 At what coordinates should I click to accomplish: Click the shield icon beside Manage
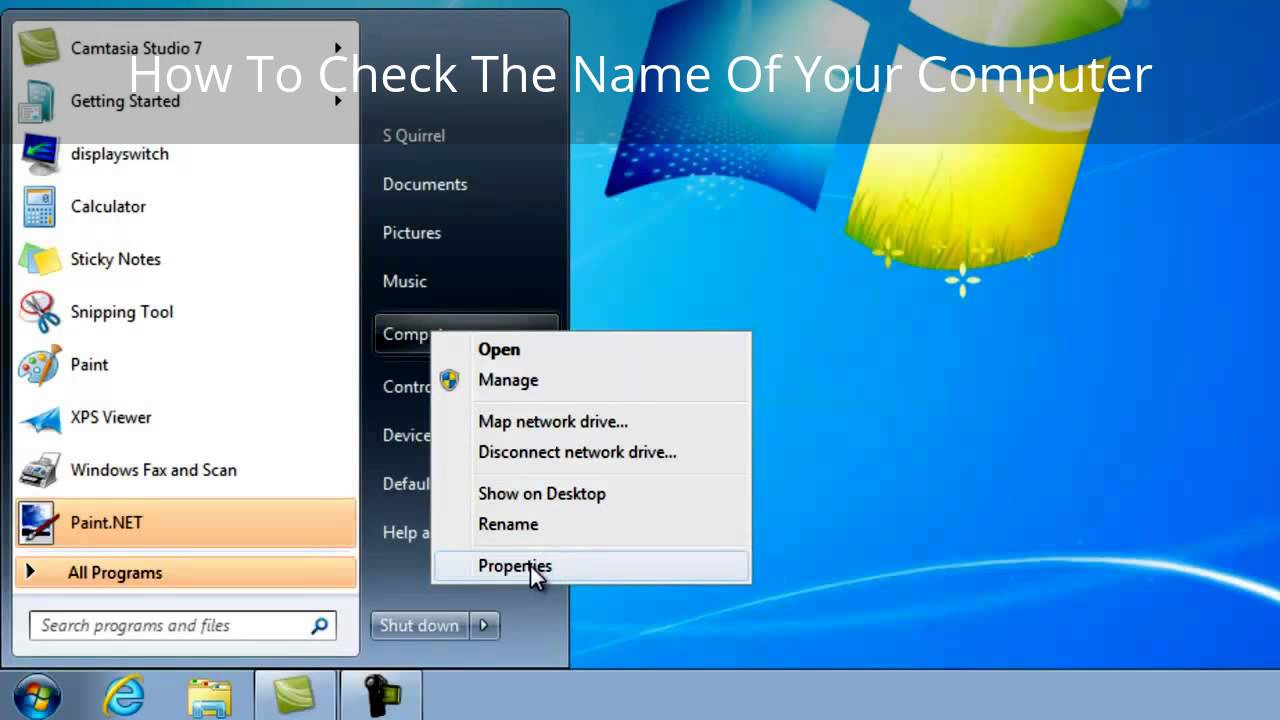click(x=449, y=380)
